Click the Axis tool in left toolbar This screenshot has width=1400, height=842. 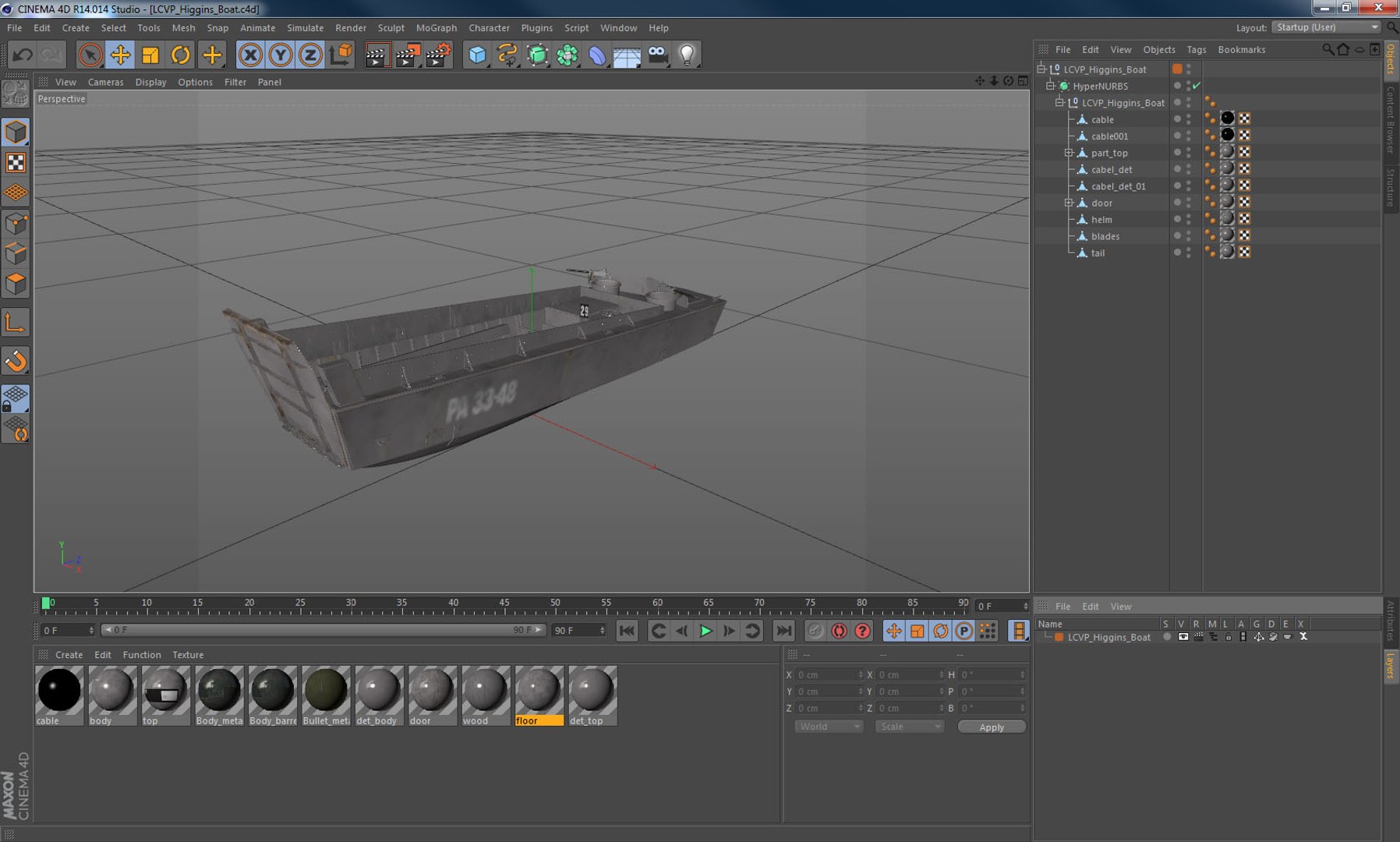[x=16, y=323]
